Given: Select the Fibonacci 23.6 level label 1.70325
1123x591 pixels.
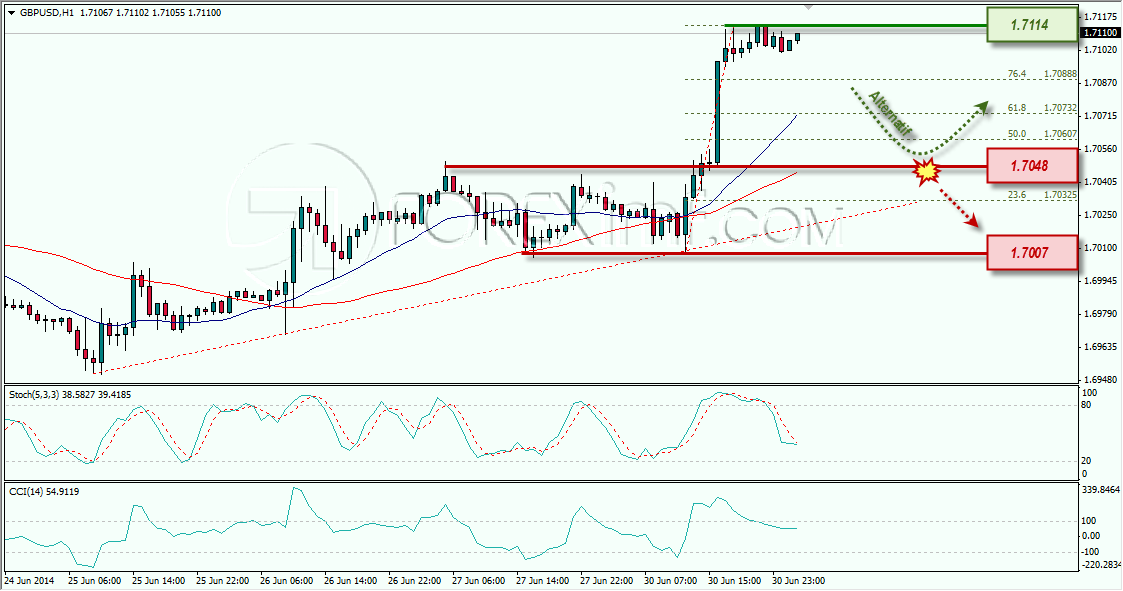Looking at the screenshot, I should [x=1060, y=195].
